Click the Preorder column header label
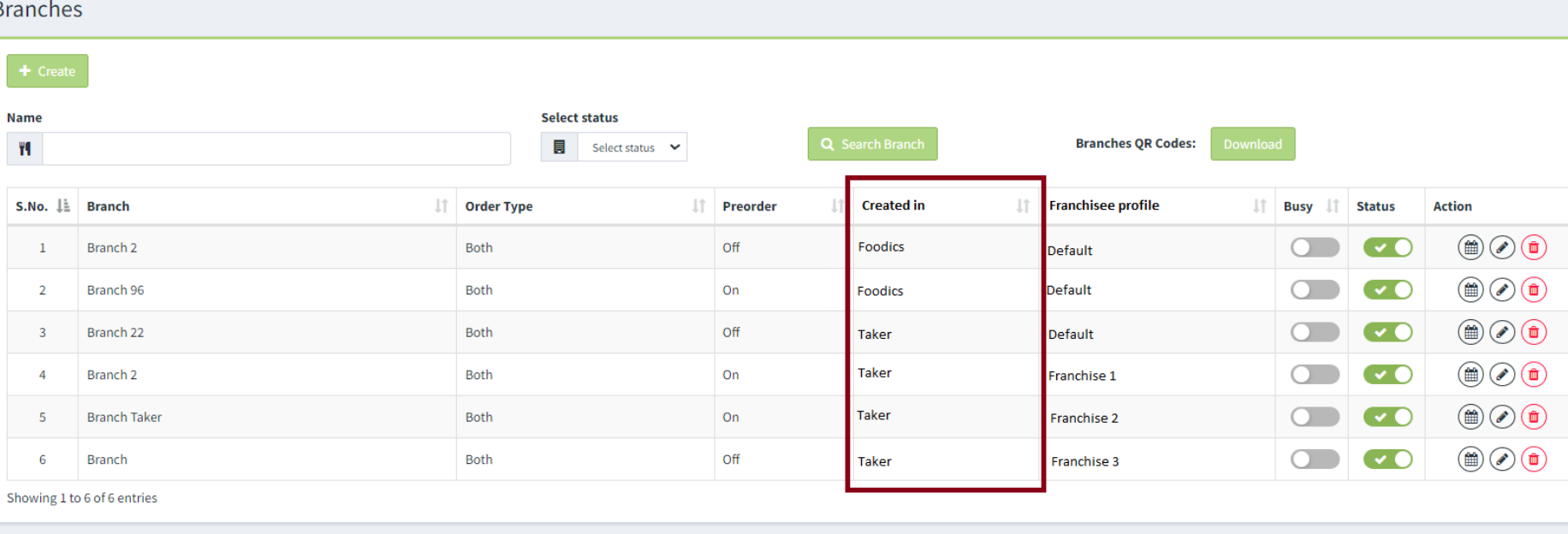The height and width of the screenshot is (534, 1568). tap(750, 206)
